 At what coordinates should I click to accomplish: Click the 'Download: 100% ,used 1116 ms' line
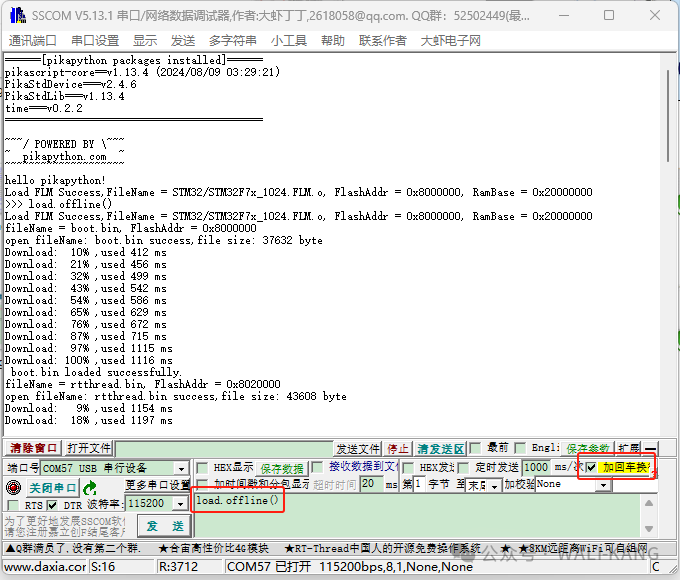(88, 360)
